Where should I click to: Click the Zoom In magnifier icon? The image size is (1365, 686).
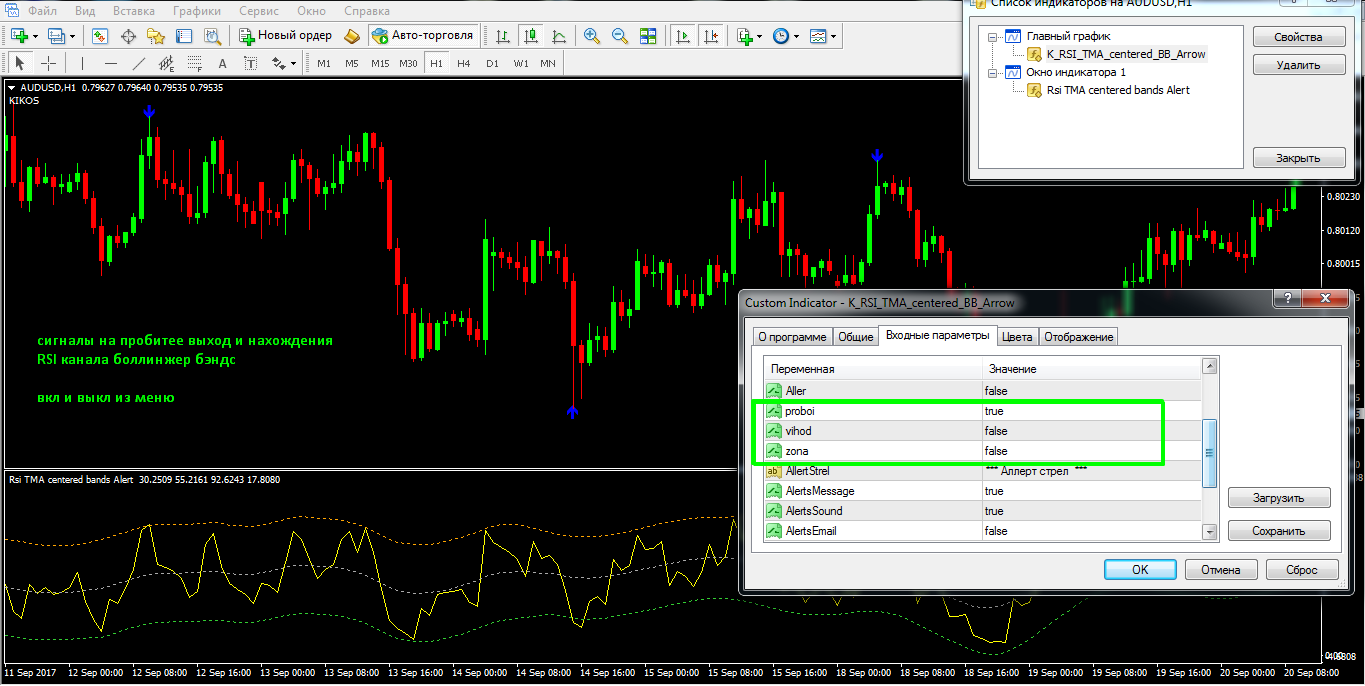[592, 36]
